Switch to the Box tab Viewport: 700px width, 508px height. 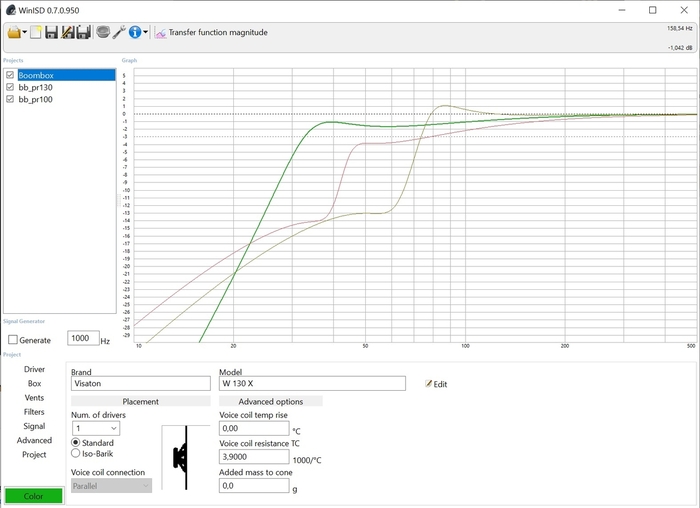[x=34, y=383]
